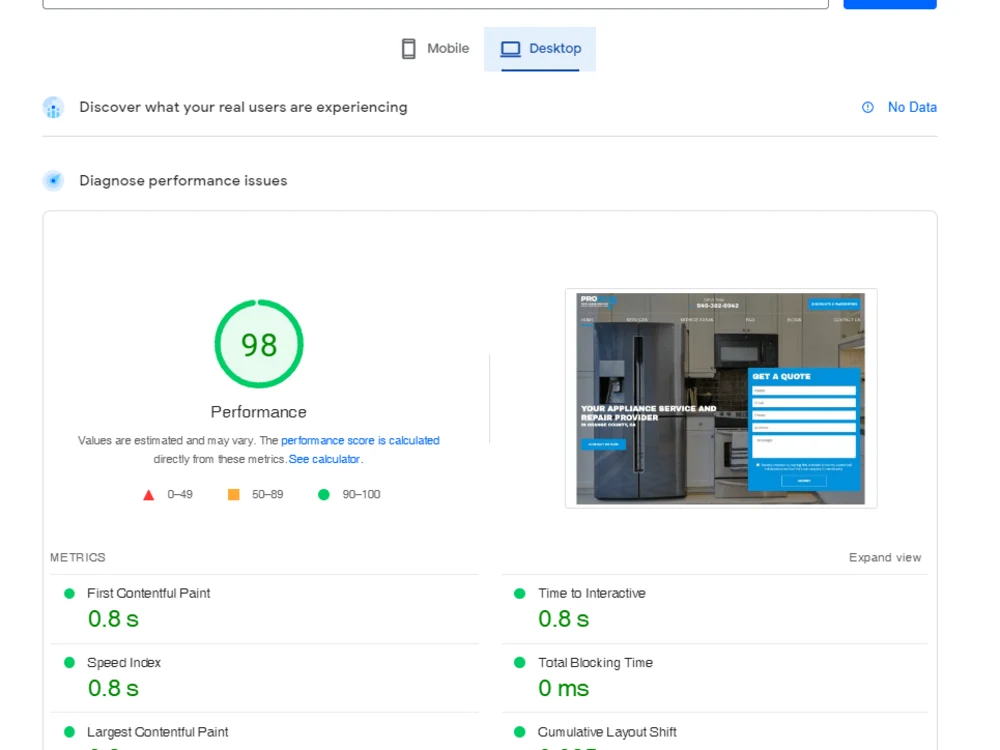This screenshot has height=750, width=1000.
Task: Click Expand view for metrics
Action: click(884, 557)
